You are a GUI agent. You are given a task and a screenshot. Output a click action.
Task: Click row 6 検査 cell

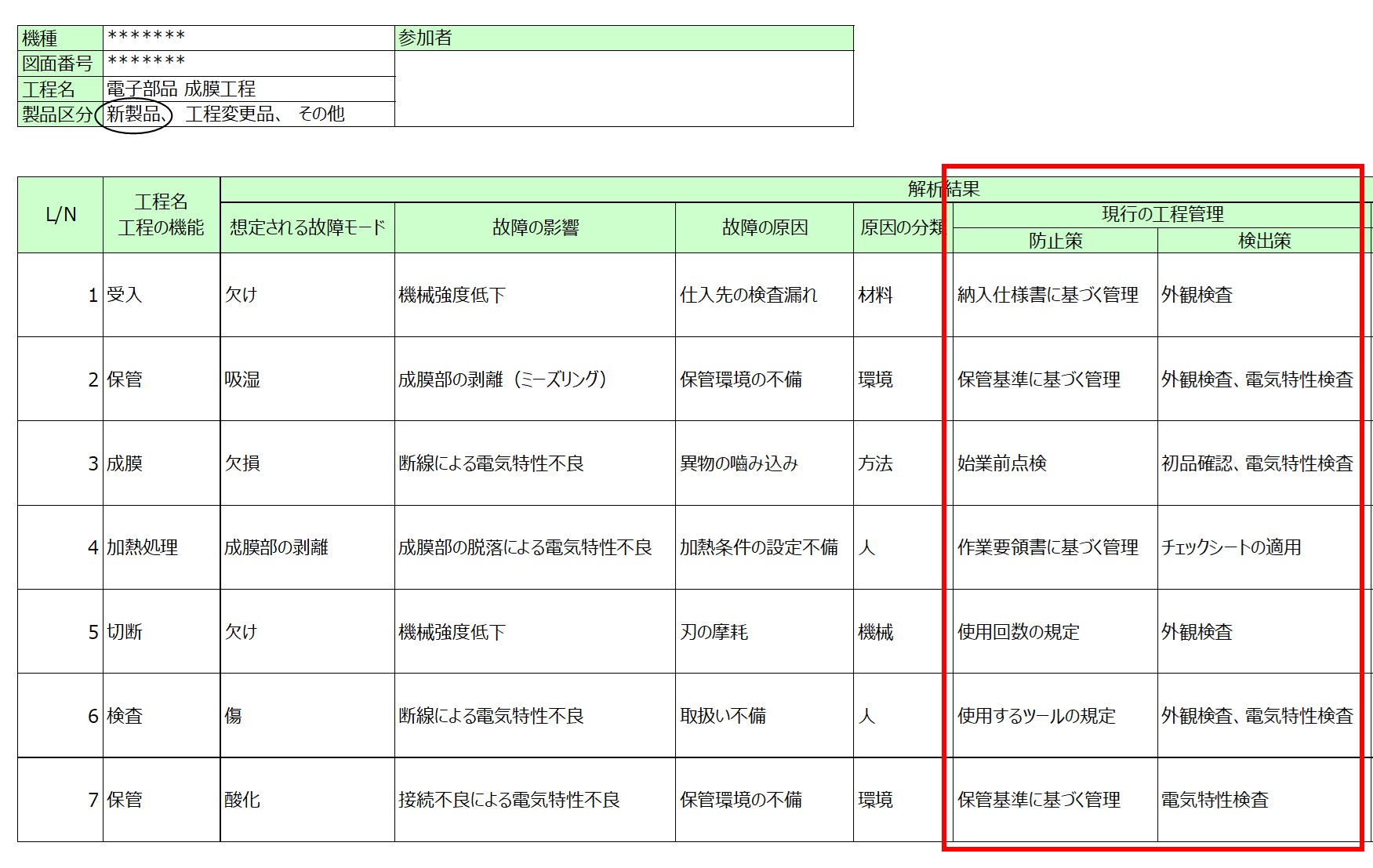pyautogui.click(x=162, y=716)
